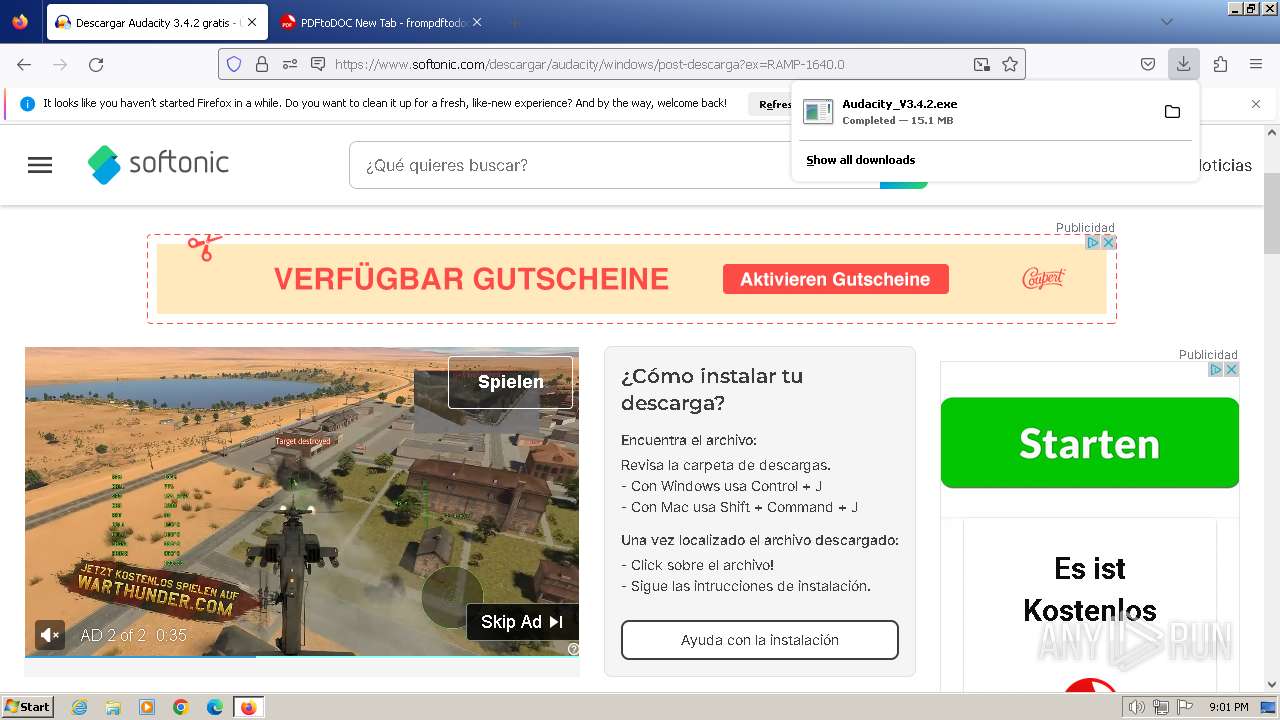
Task: Click the page vertical scrollbar thumb
Action: (x=1272, y=213)
